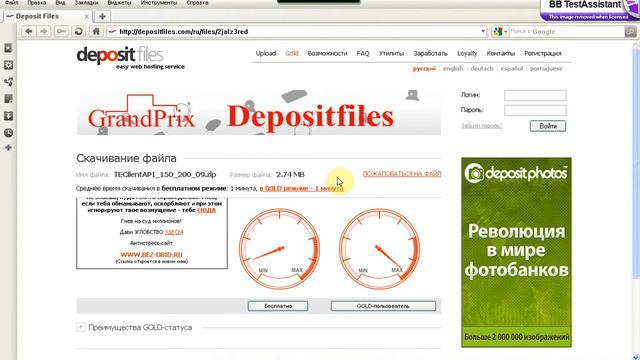Viewport: 640px width, 360px height.
Task: Open the Gold navigation link
Action: [x=292, y=53]
